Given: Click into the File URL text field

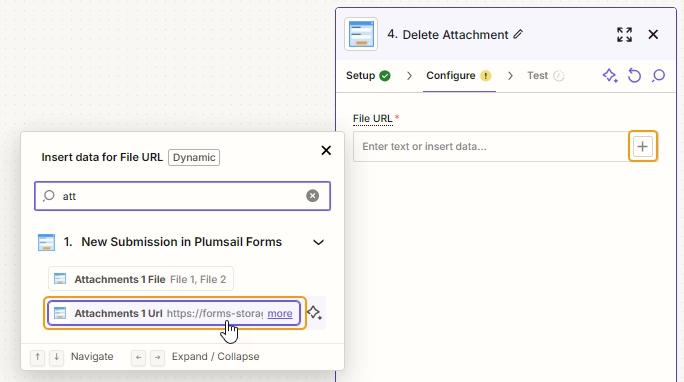Looking at the screenshot, I should (491, 147).
